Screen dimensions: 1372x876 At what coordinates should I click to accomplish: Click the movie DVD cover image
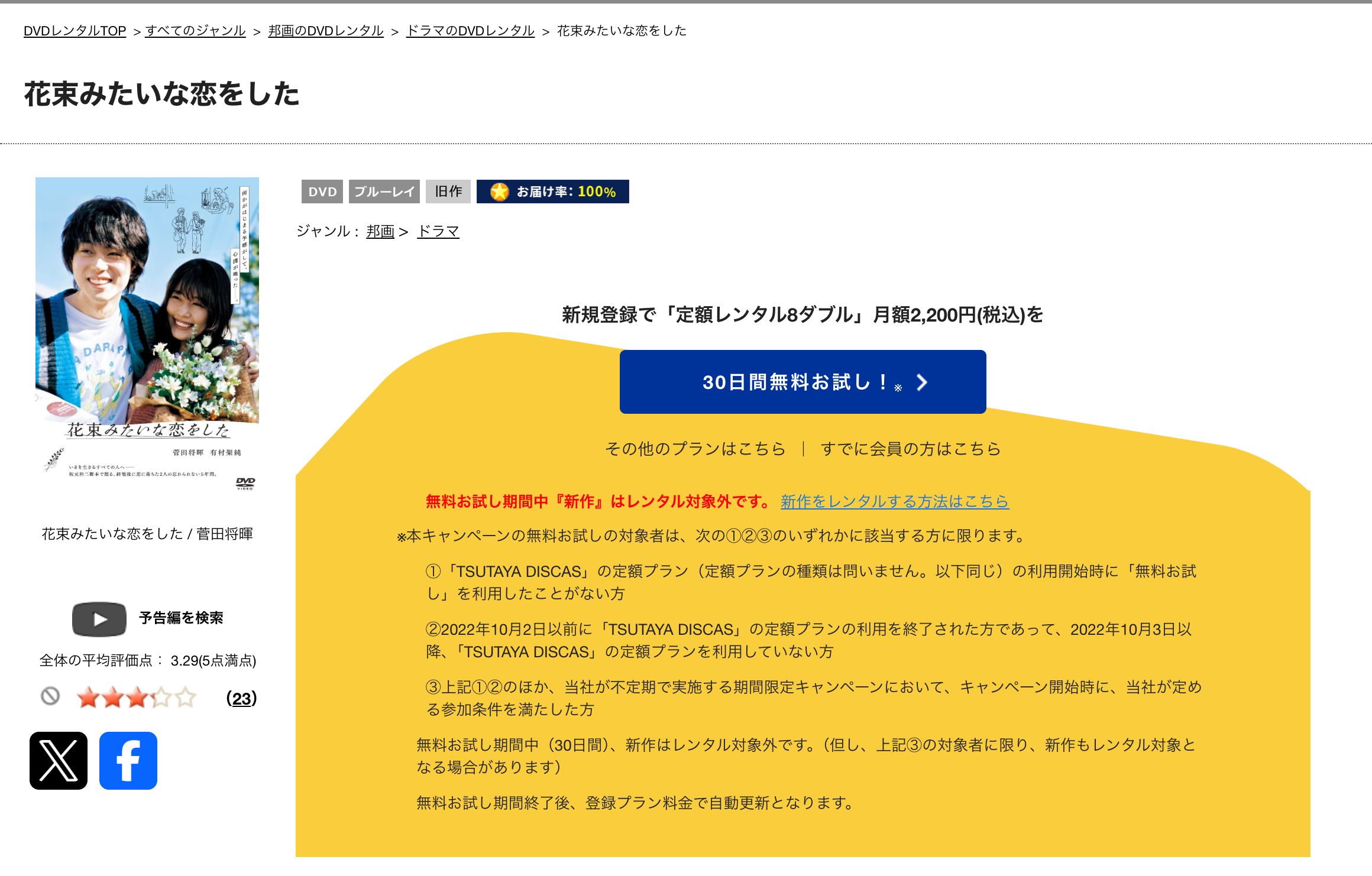click(x=147, y=336)
